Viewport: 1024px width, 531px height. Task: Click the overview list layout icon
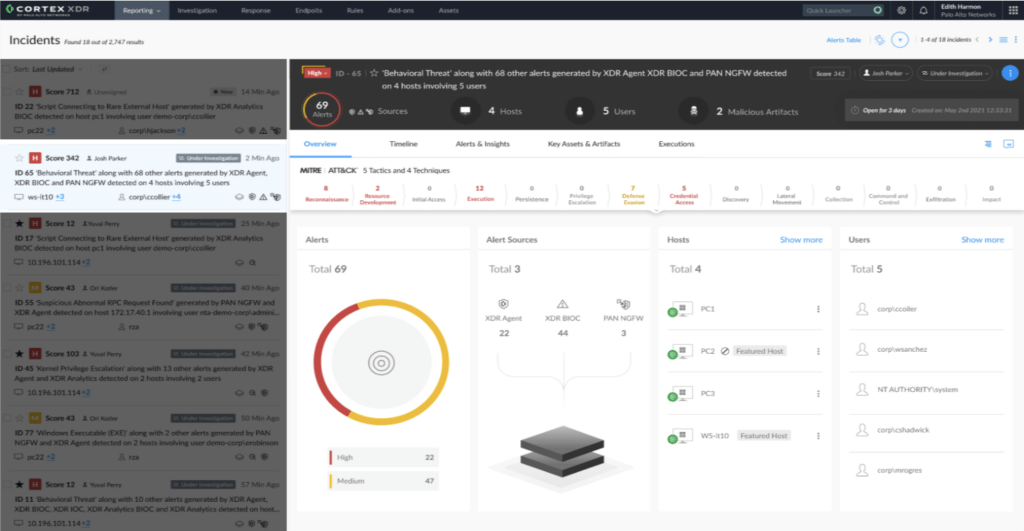[988, 144]
